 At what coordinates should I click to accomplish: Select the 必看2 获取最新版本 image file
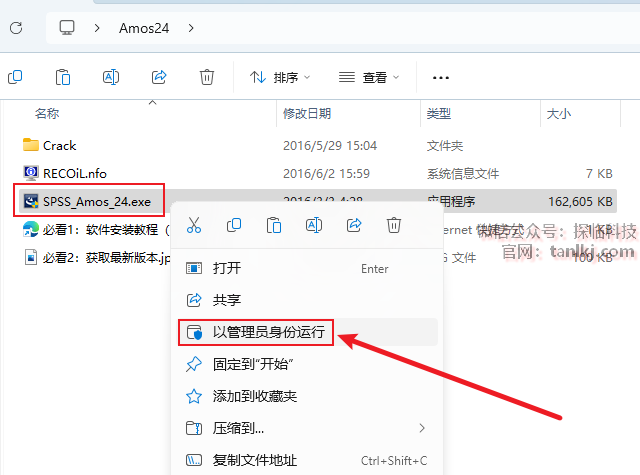(107, 258)
